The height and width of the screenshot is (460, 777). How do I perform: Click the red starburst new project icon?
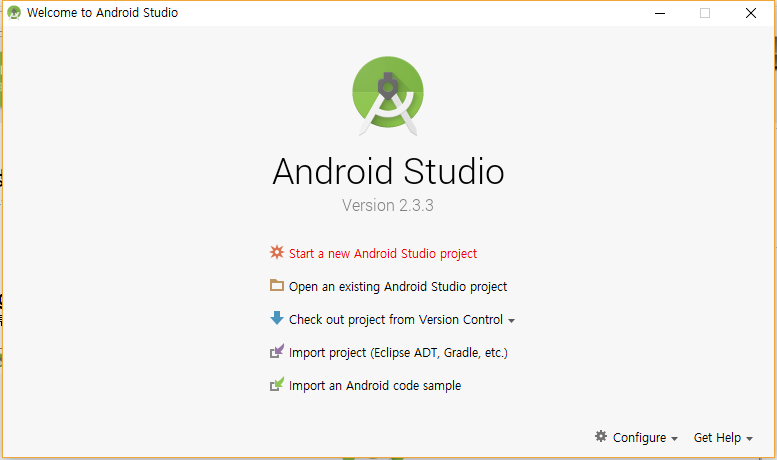277,252
